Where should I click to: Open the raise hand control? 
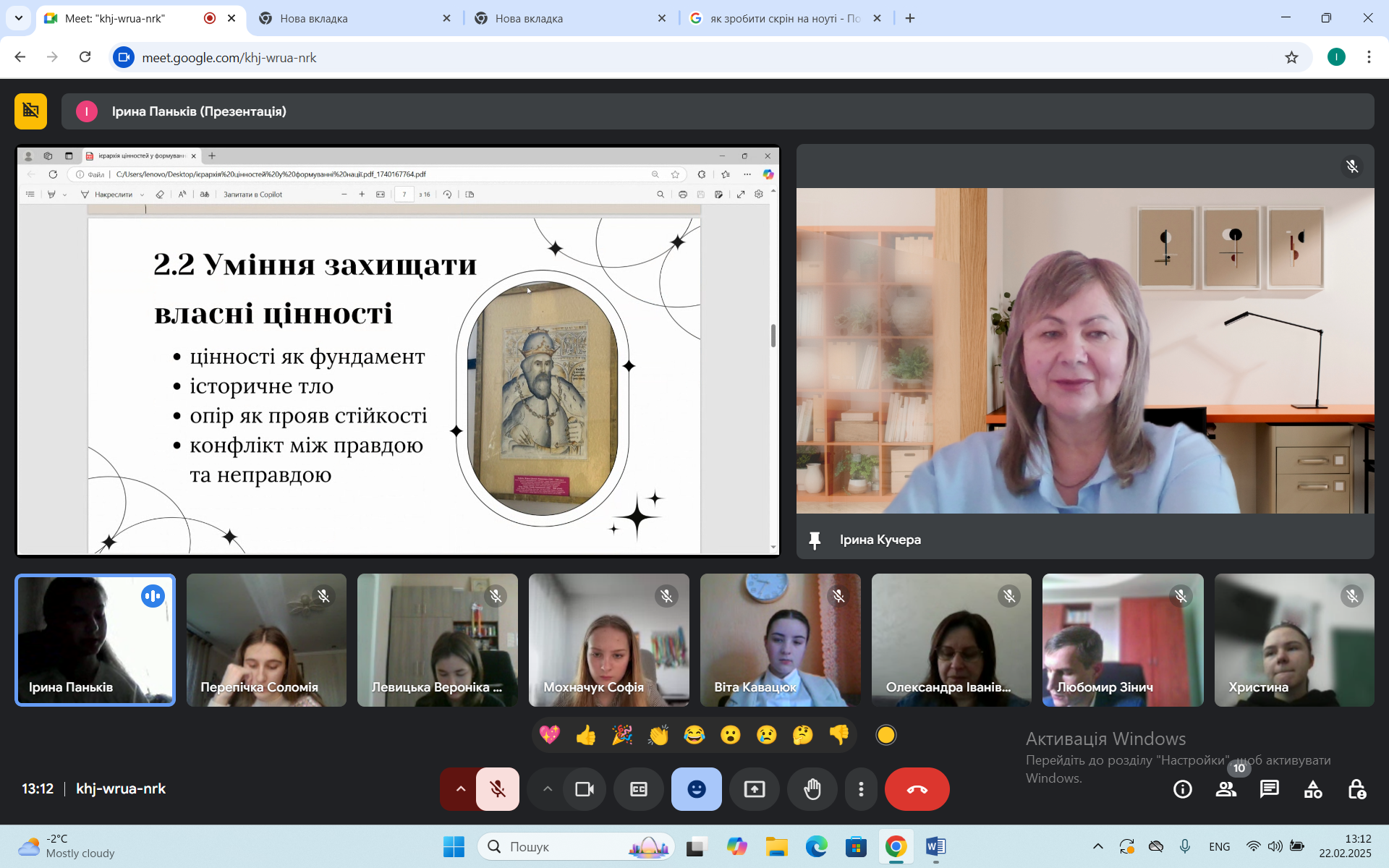pos(812,788)
